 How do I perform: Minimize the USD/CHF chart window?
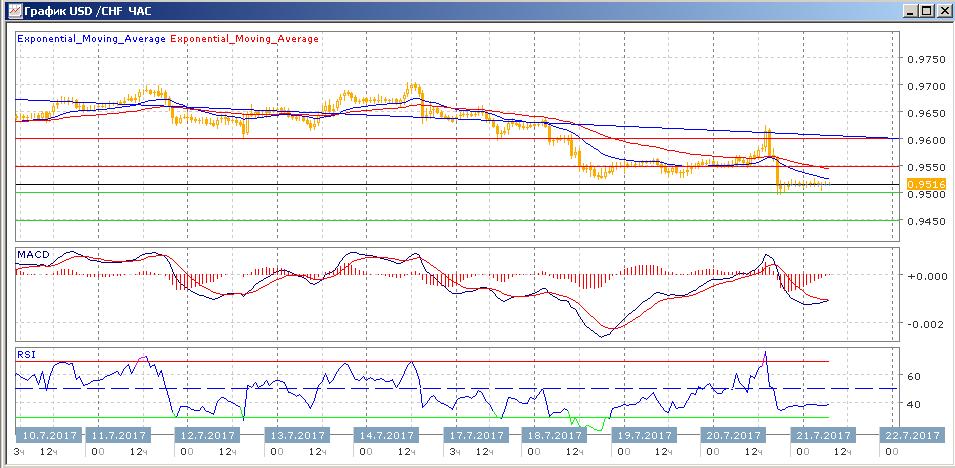pyautogui.click(x=908, y=10)
